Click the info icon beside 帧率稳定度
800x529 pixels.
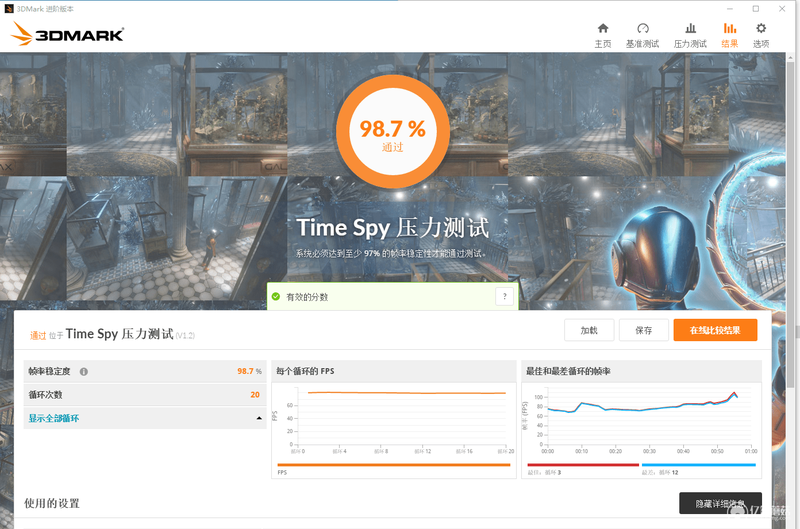(x=84, y=371)
